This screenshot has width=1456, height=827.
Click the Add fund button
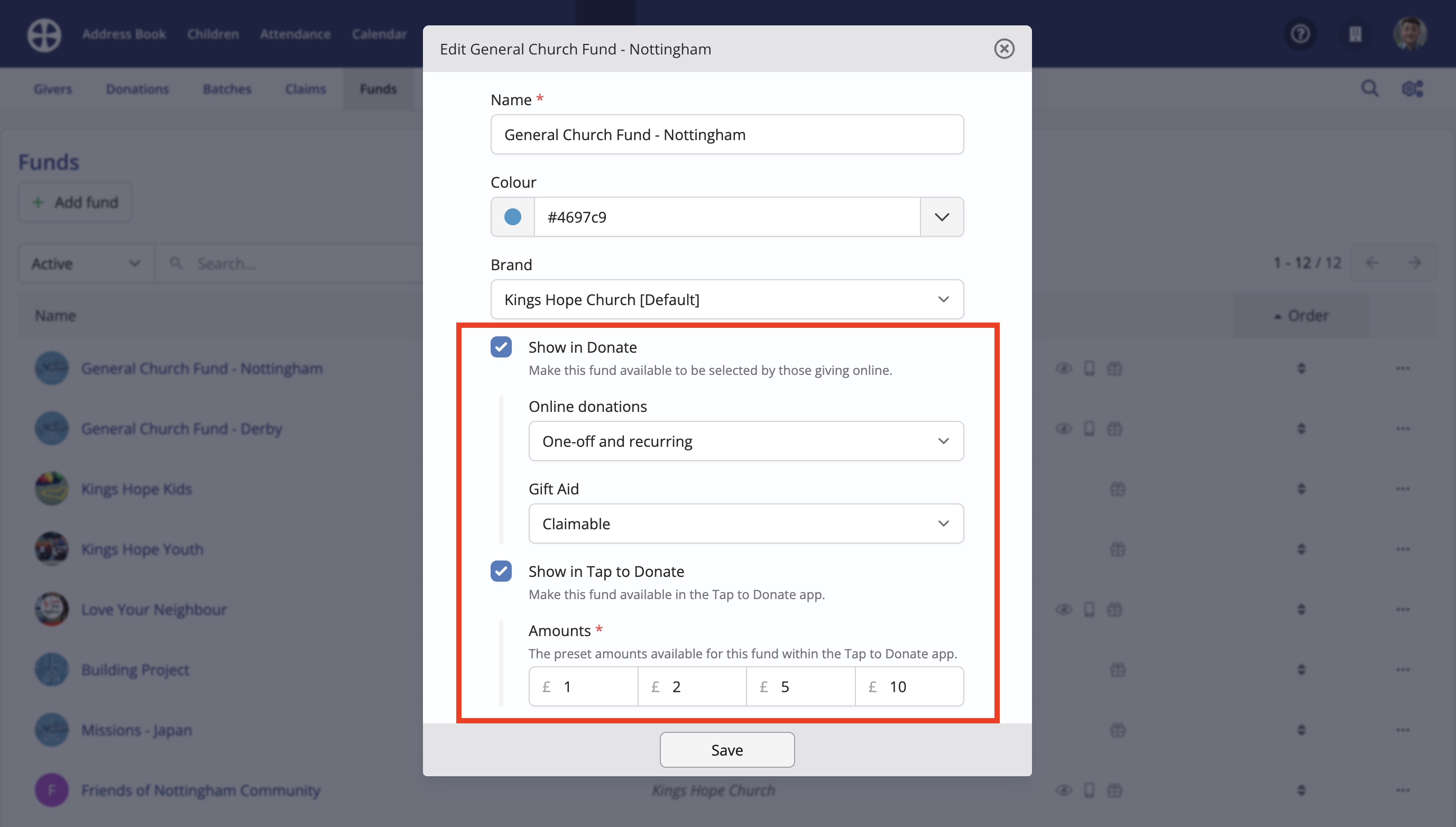tap(75, 202)
